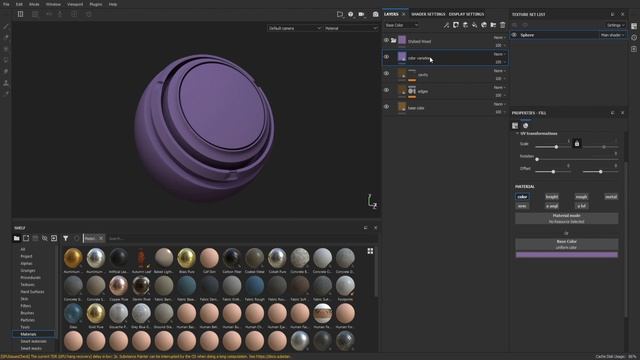This screenshot has height=360, width=640.
Task: Open blend mode dropdown of color variation layer
Action: click(x=500, y=54)
